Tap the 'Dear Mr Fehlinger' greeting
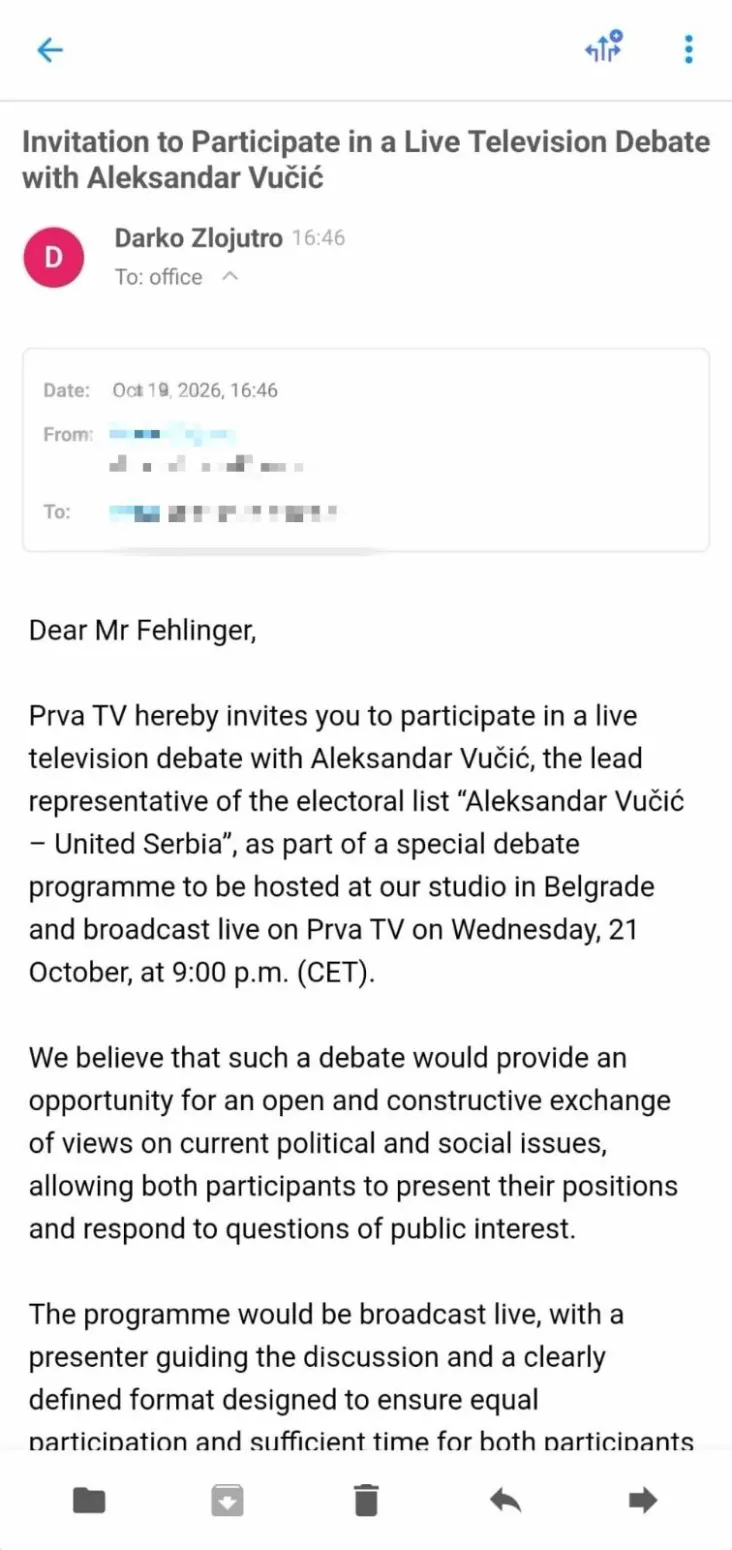 point(142,631)
